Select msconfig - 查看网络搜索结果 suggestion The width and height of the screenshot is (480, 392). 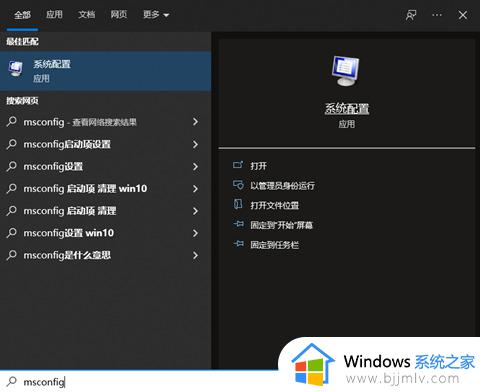click(x=80, y=122)
